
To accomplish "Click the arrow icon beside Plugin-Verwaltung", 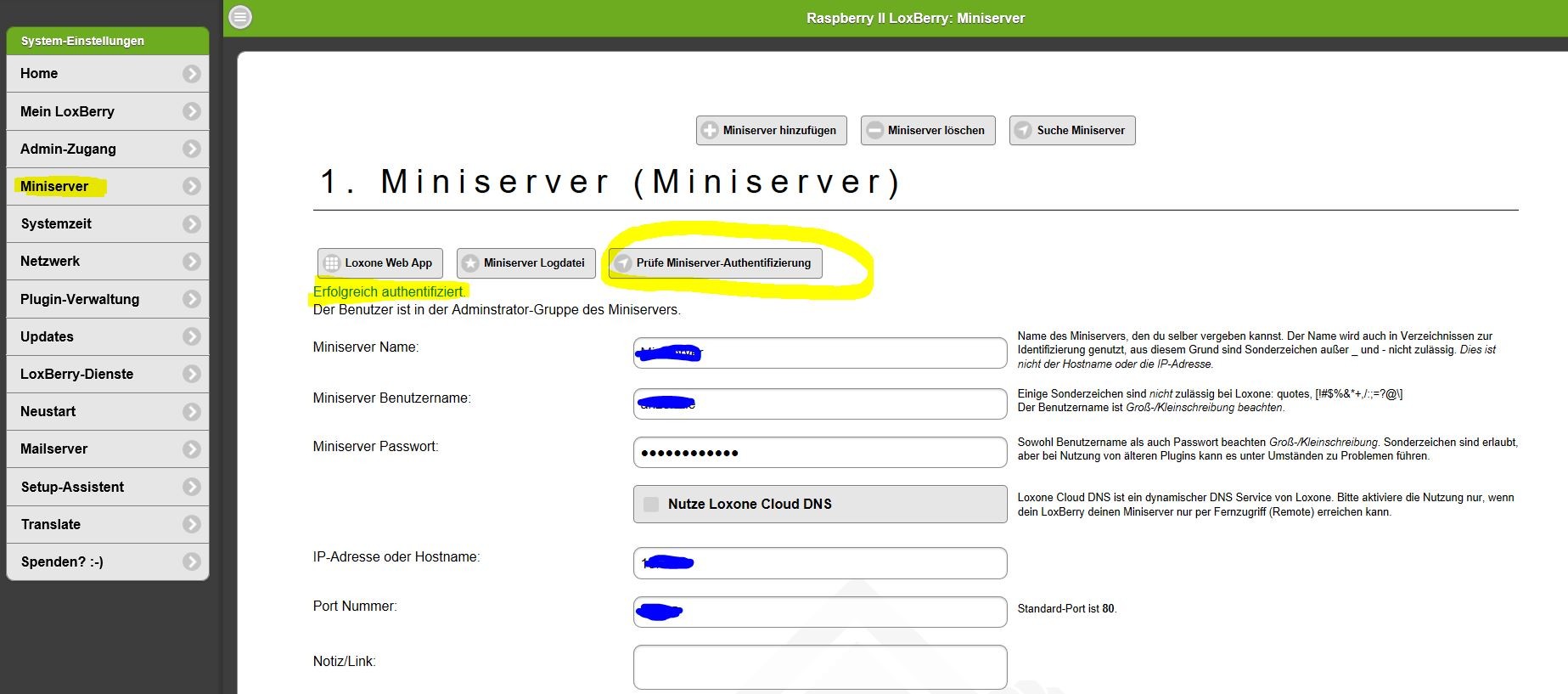I will point(192,299).
